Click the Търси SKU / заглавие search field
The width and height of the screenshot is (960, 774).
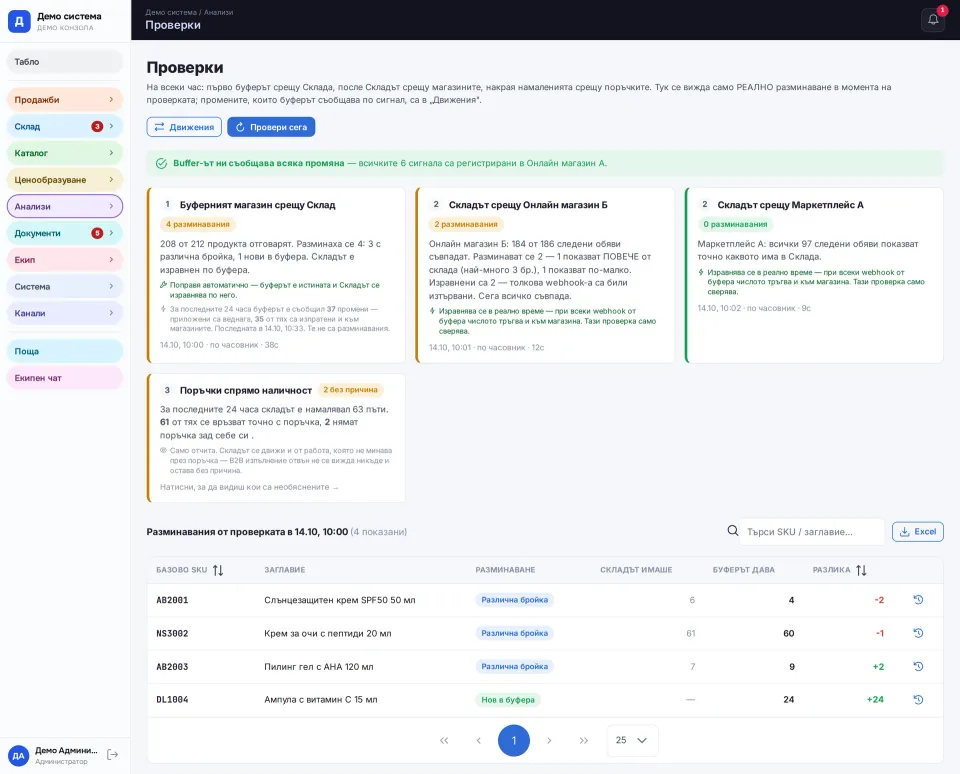812,532
